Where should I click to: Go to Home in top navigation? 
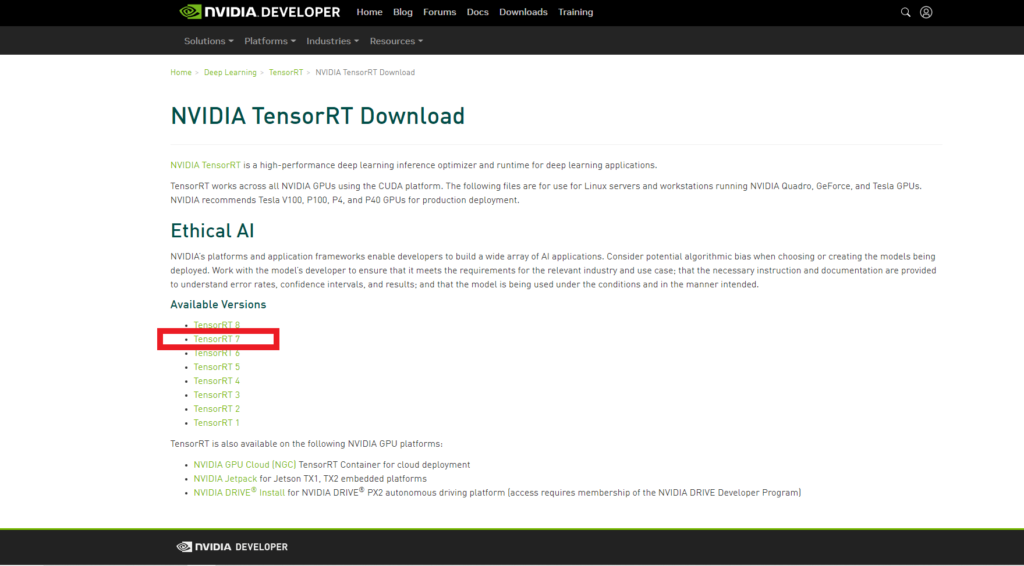[369, 12]
